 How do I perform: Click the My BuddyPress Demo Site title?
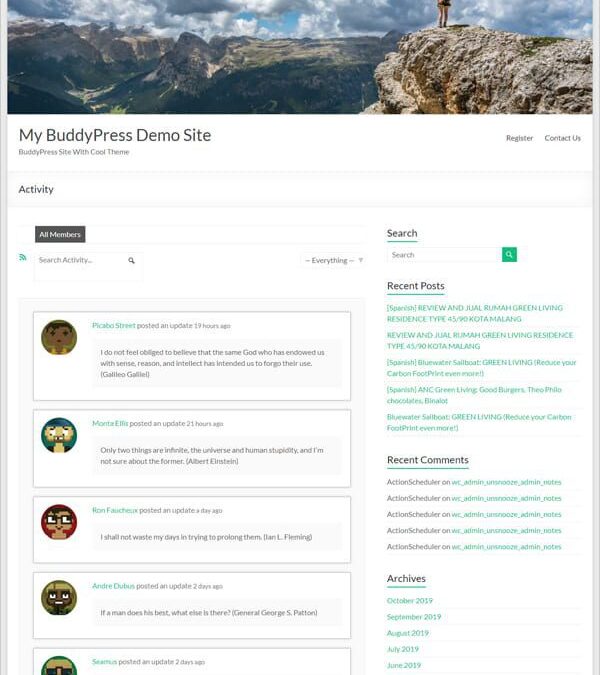coord(115,135)
